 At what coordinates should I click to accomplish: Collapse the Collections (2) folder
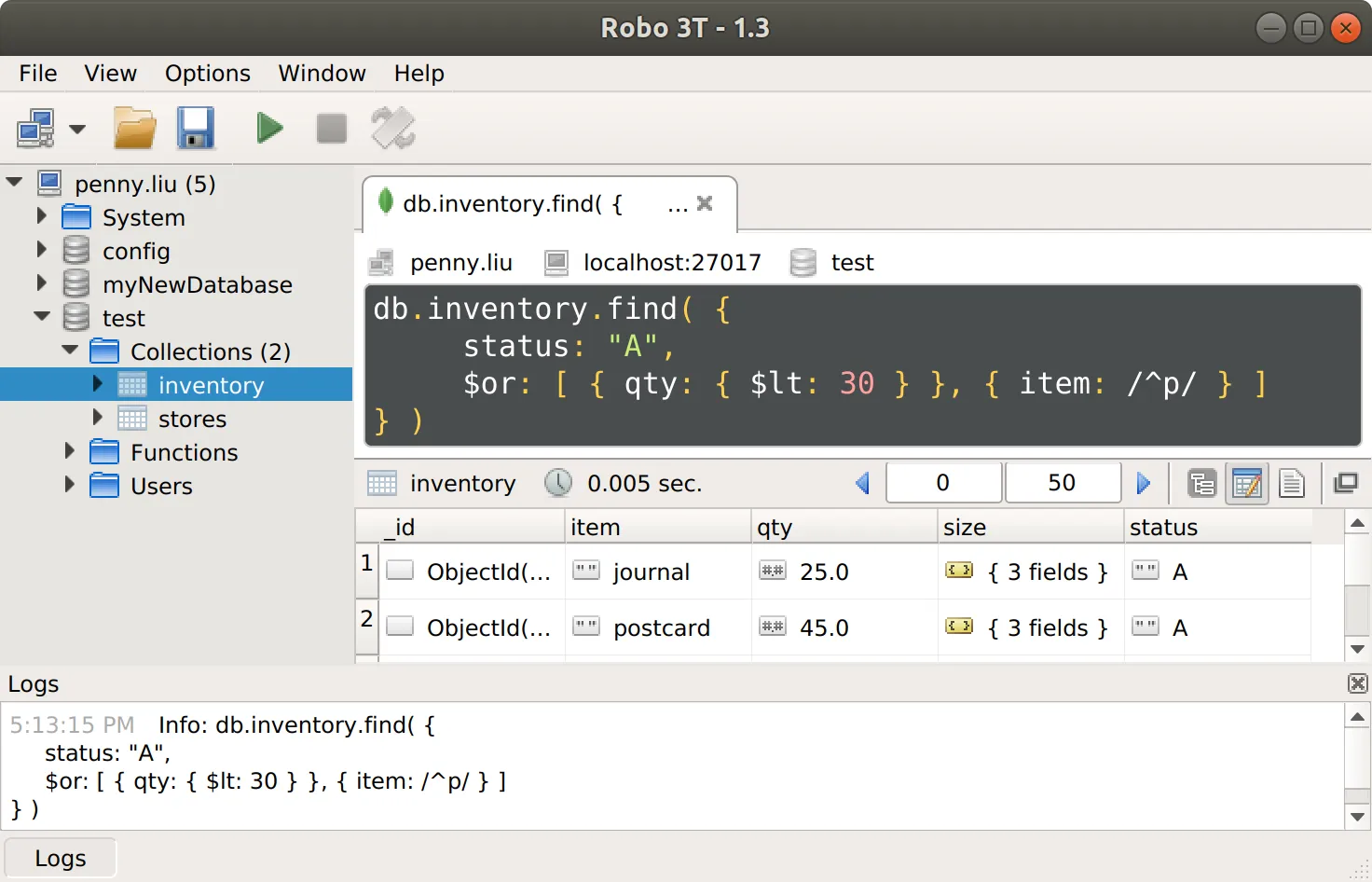pos(70,351)
